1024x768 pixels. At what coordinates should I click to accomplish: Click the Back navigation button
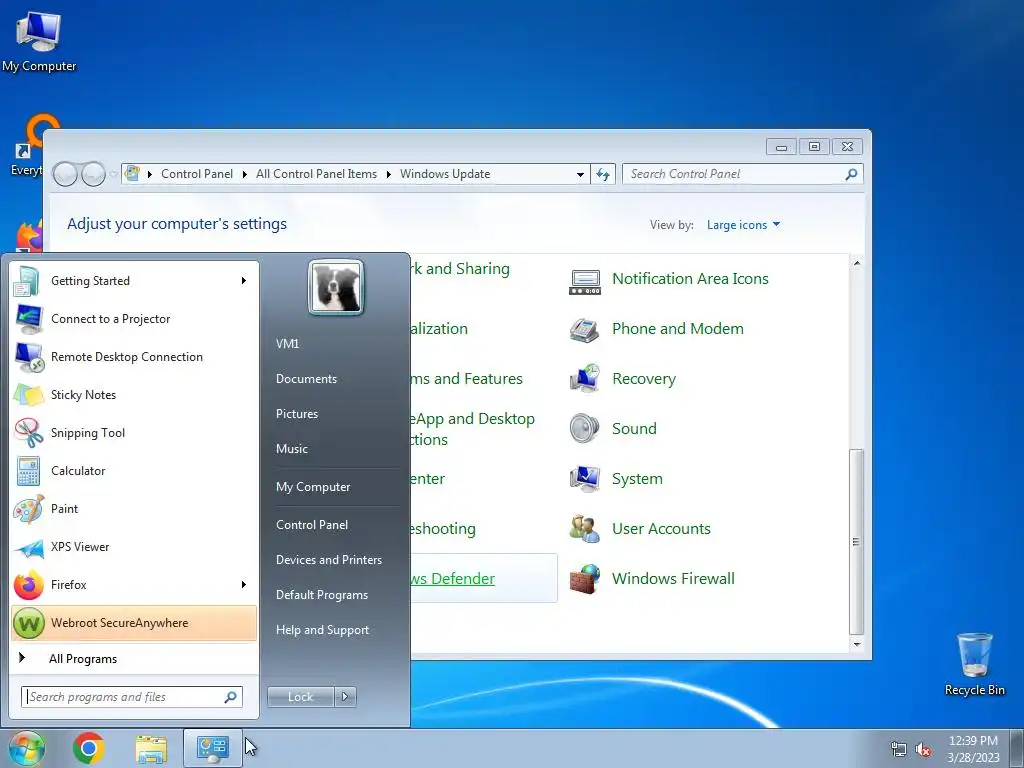point(65,174)
